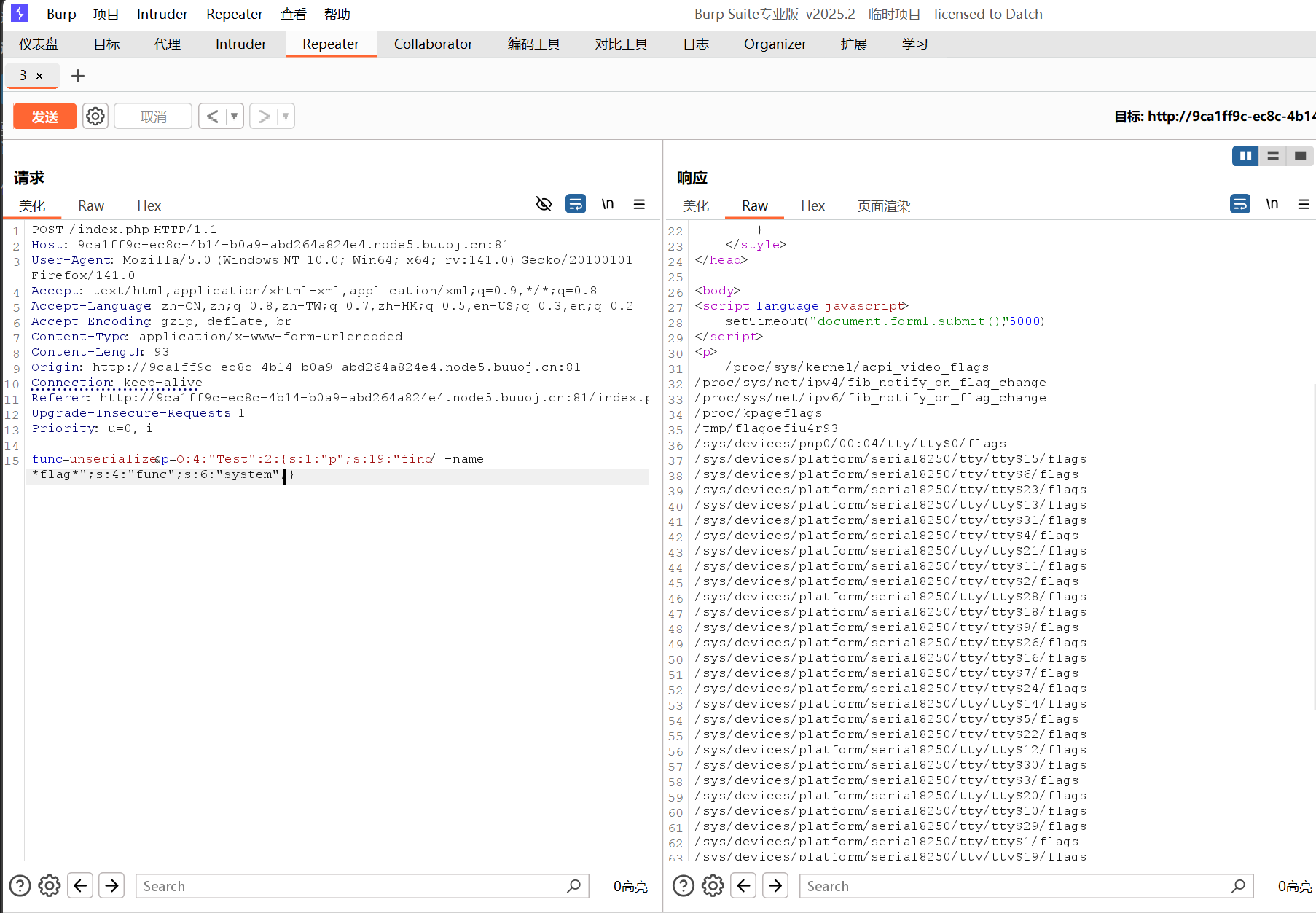The width and height of the screenshot is (1316, 913).
Task: Select response Hex view tab
Action: 812,205
